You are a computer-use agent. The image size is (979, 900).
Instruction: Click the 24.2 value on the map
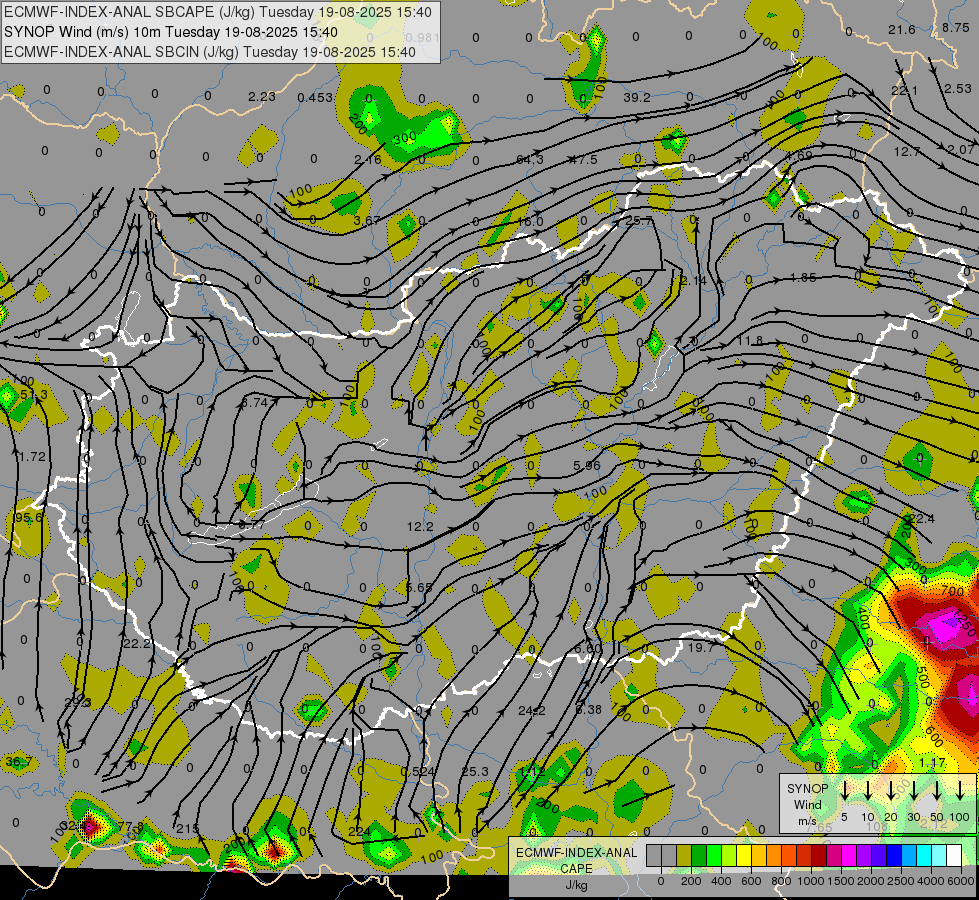pyautogui.click(x=532, y=710)
